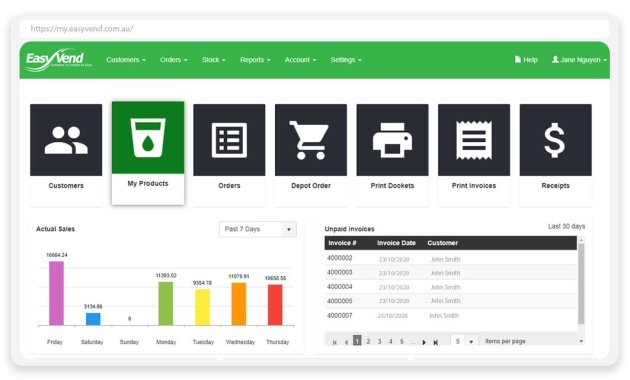Open the items per page dropdown
The image size is (630, 380).
tap(464, 341)
